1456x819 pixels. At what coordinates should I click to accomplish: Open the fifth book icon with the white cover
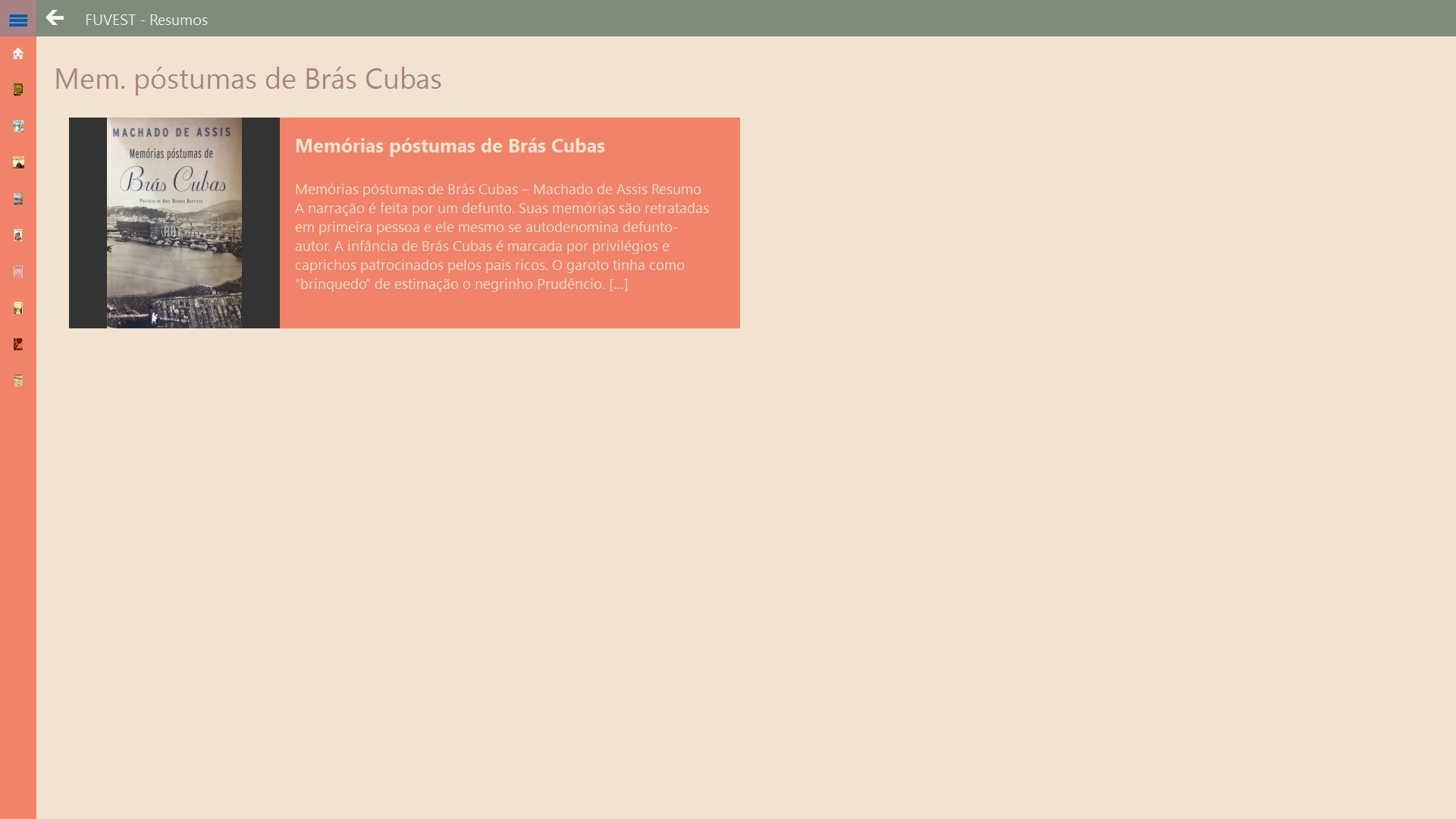pyautogui.click(x=18, y=235)
